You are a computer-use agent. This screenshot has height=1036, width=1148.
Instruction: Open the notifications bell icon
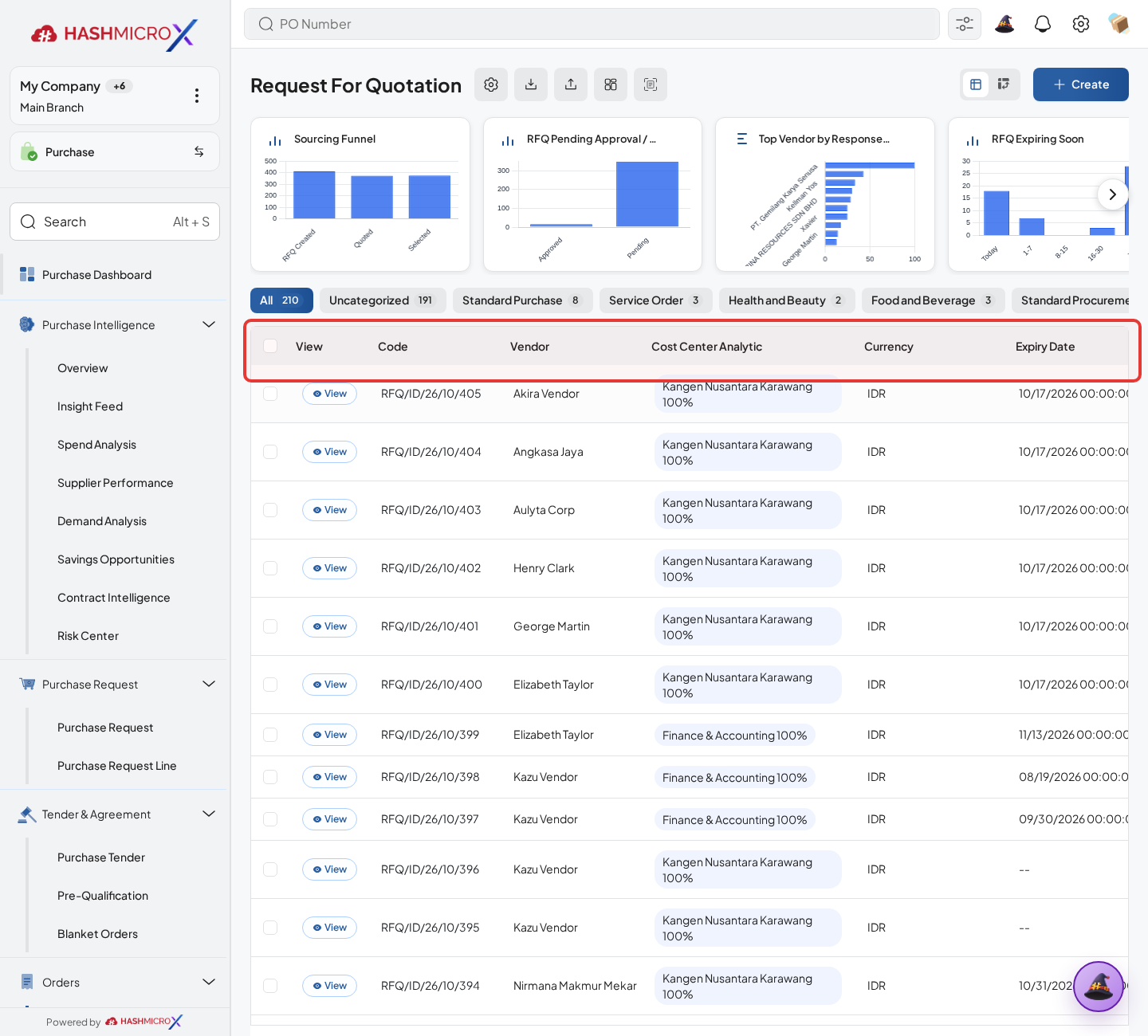pyautogui.click(x=1043, y=24)
